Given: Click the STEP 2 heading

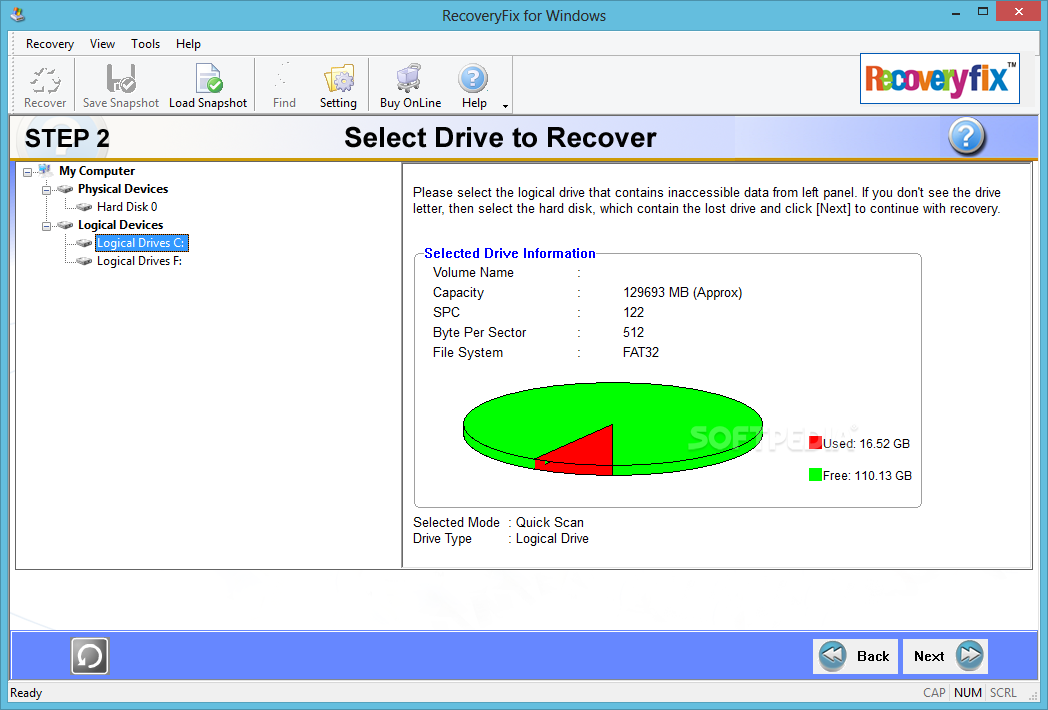Looking at the screenshot, I should [67, 138].
